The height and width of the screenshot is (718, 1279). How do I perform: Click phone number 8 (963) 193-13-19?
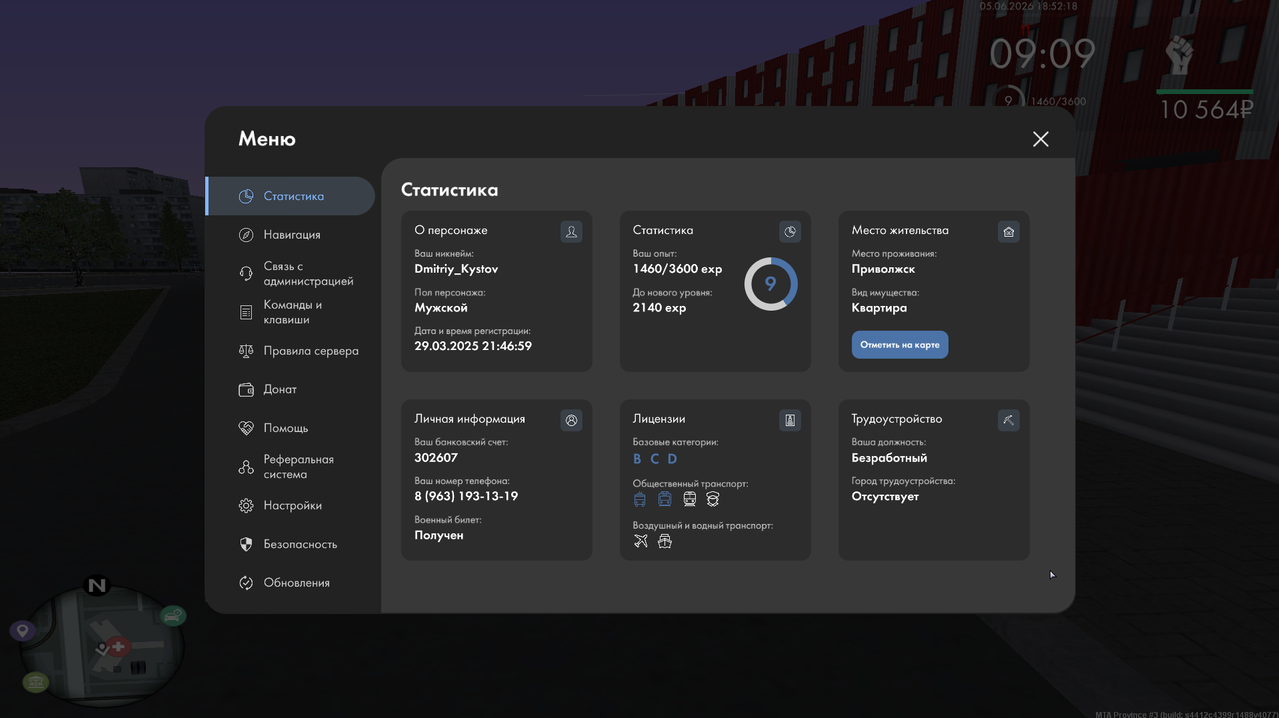coord(466,497)
